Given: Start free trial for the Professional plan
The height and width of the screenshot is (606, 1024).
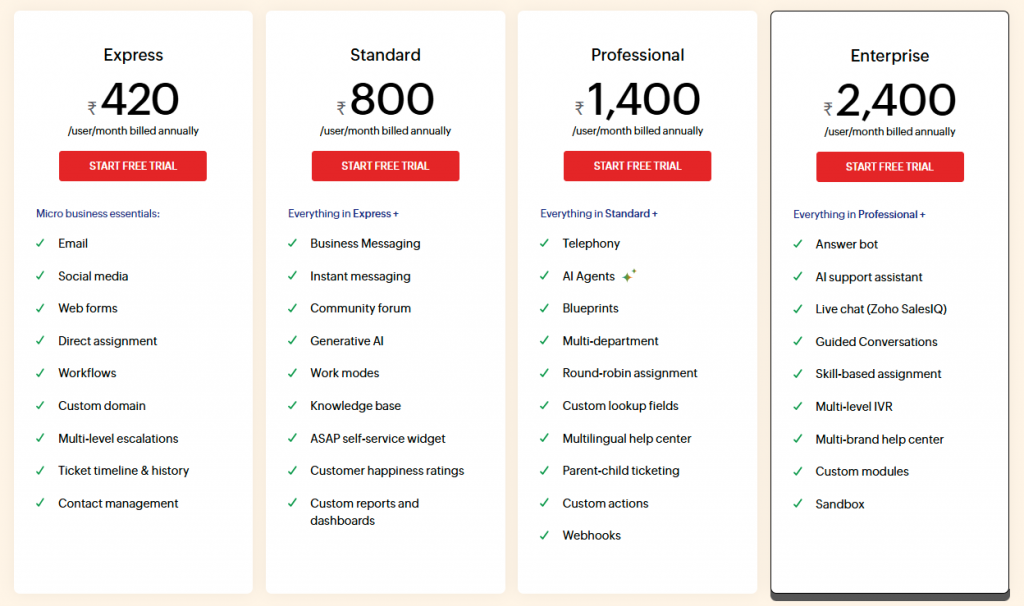Looking at the screenshot, I should tap(637, 166).
